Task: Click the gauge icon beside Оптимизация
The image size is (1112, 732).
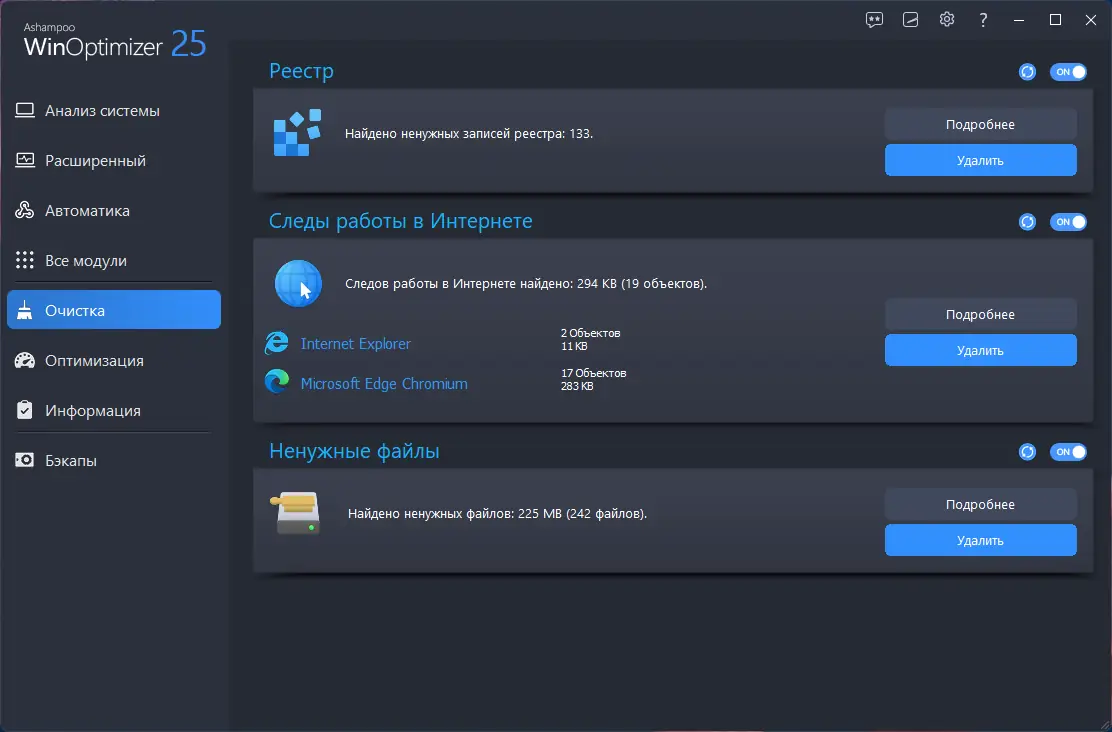Action: point(25,360)
